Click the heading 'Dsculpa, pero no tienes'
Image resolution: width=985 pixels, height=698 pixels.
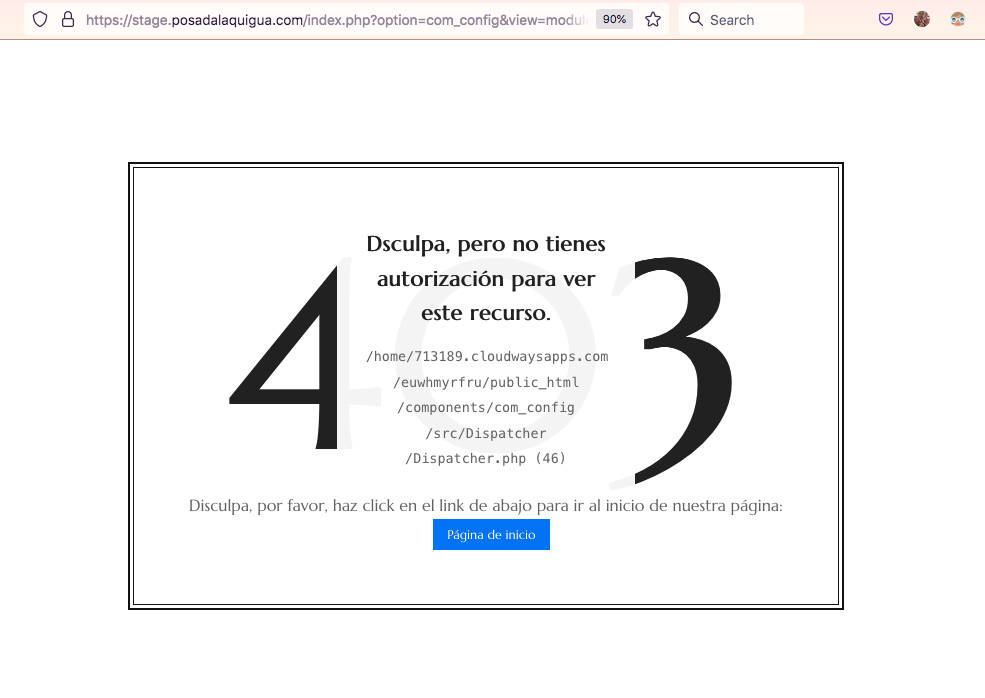pyautogui.click(x=486, y=244)
